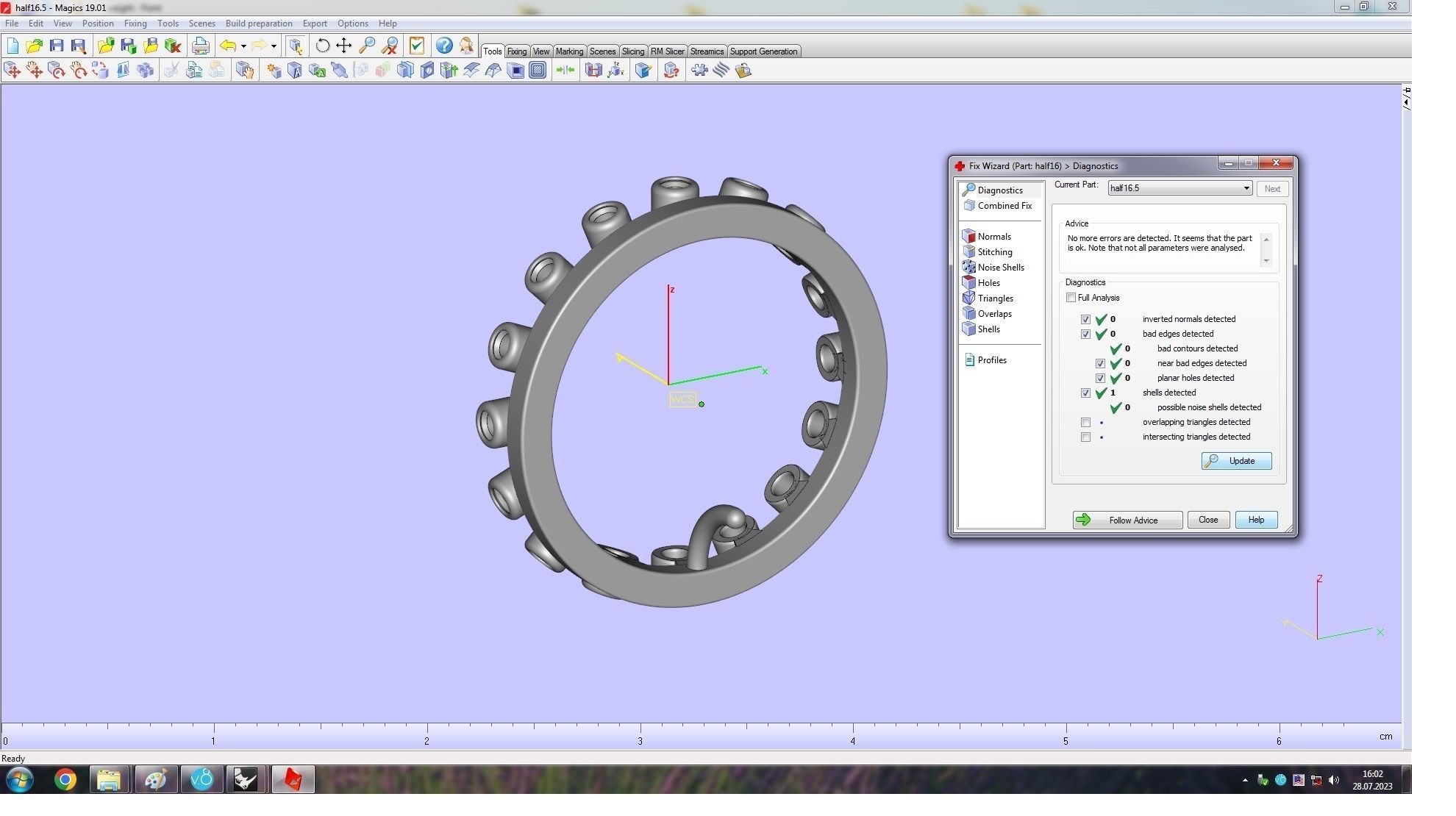Open the Normals fix step
Image resolution: width=1456 pixels, height=816 pixels.
click(993, 237)
